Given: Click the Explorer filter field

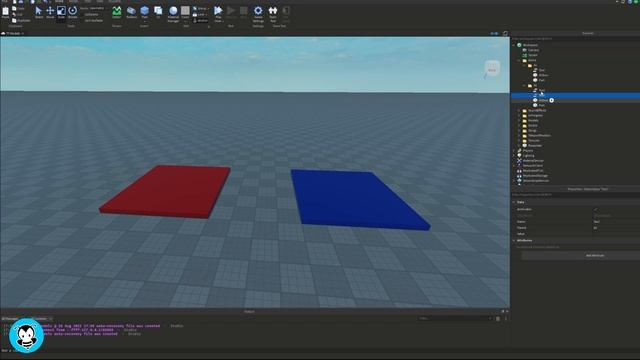Looking at the screenshot, I should click(576, 39).
